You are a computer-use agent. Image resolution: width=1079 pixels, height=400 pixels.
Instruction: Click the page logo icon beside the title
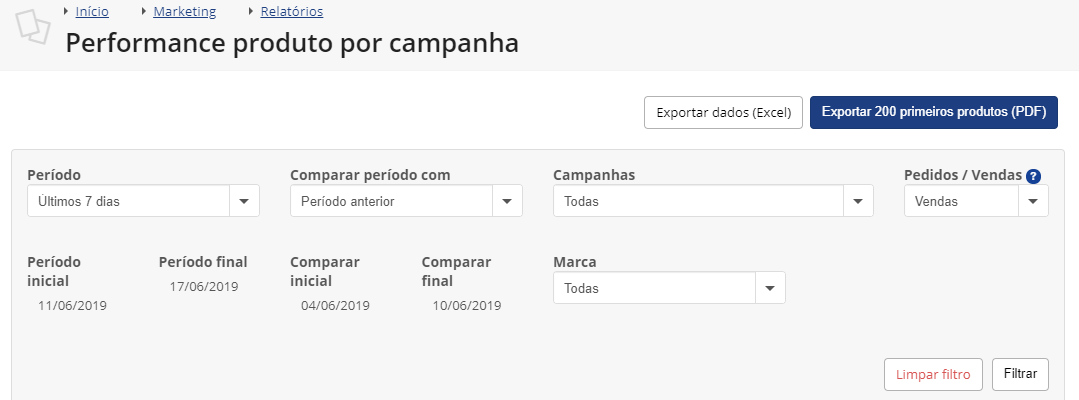click(x=33, y=27)
